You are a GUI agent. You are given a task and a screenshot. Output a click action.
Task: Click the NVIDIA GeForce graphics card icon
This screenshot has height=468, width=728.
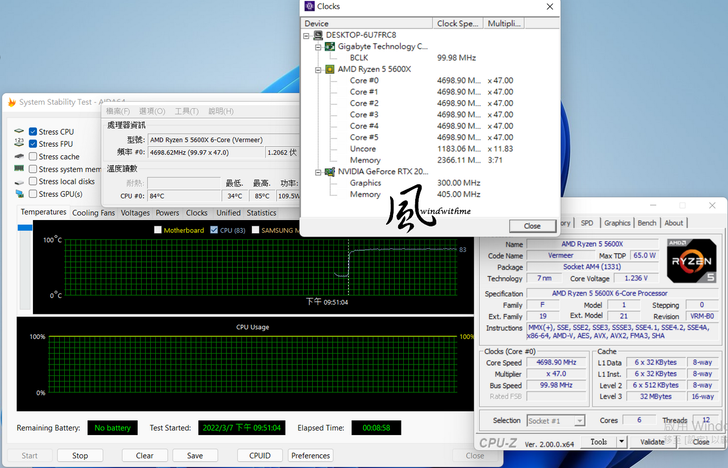coord(329,172)
